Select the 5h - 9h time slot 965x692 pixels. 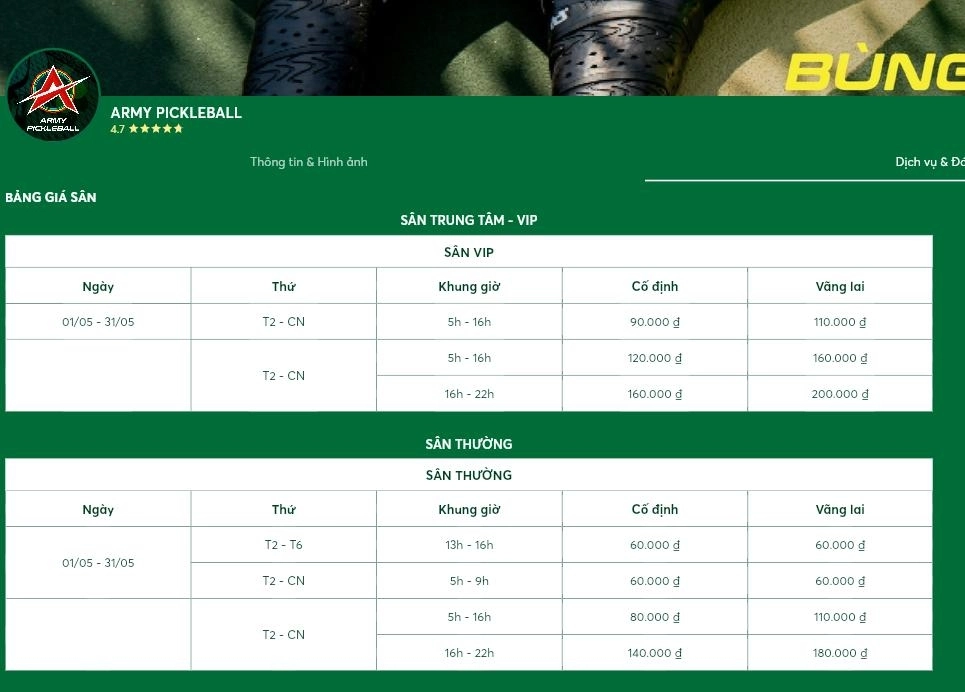[x=469, y=581]
